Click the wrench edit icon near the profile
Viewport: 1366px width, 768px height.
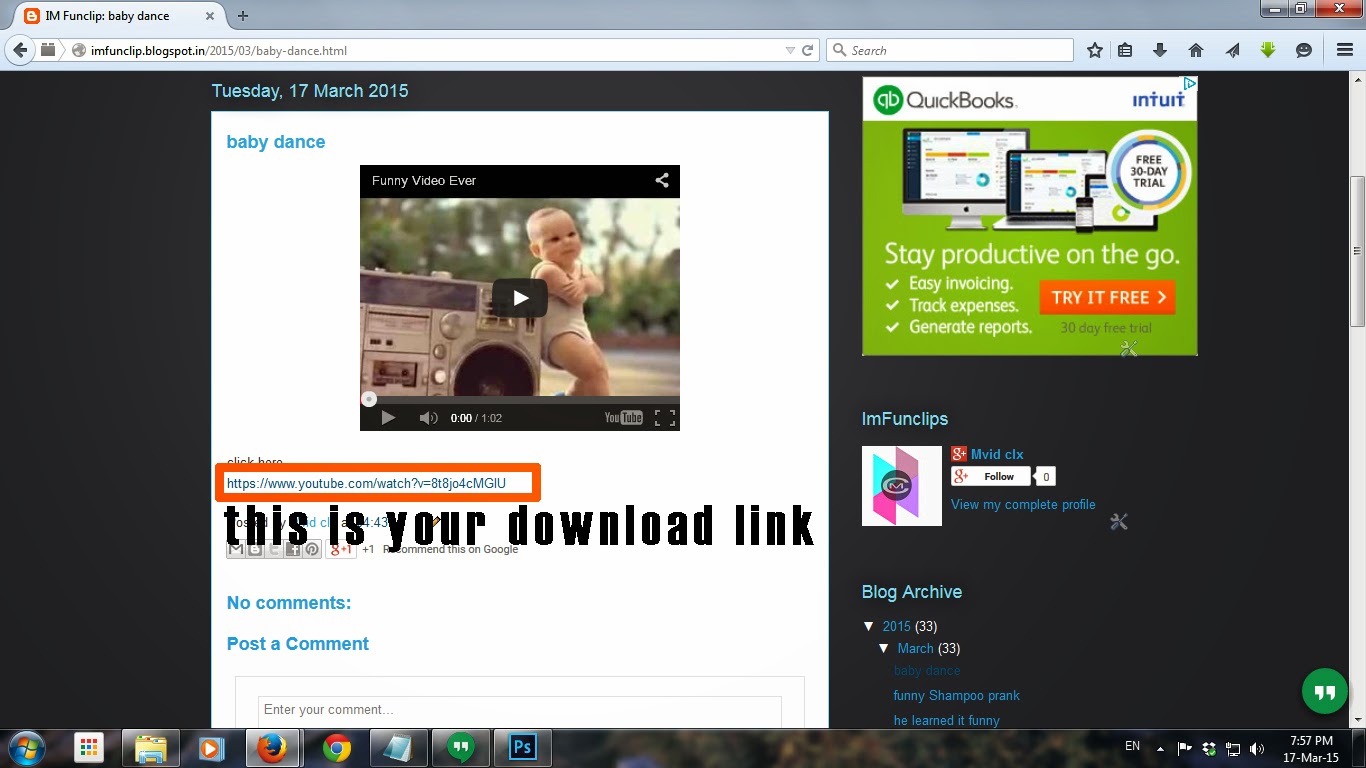coord(1119,521)
